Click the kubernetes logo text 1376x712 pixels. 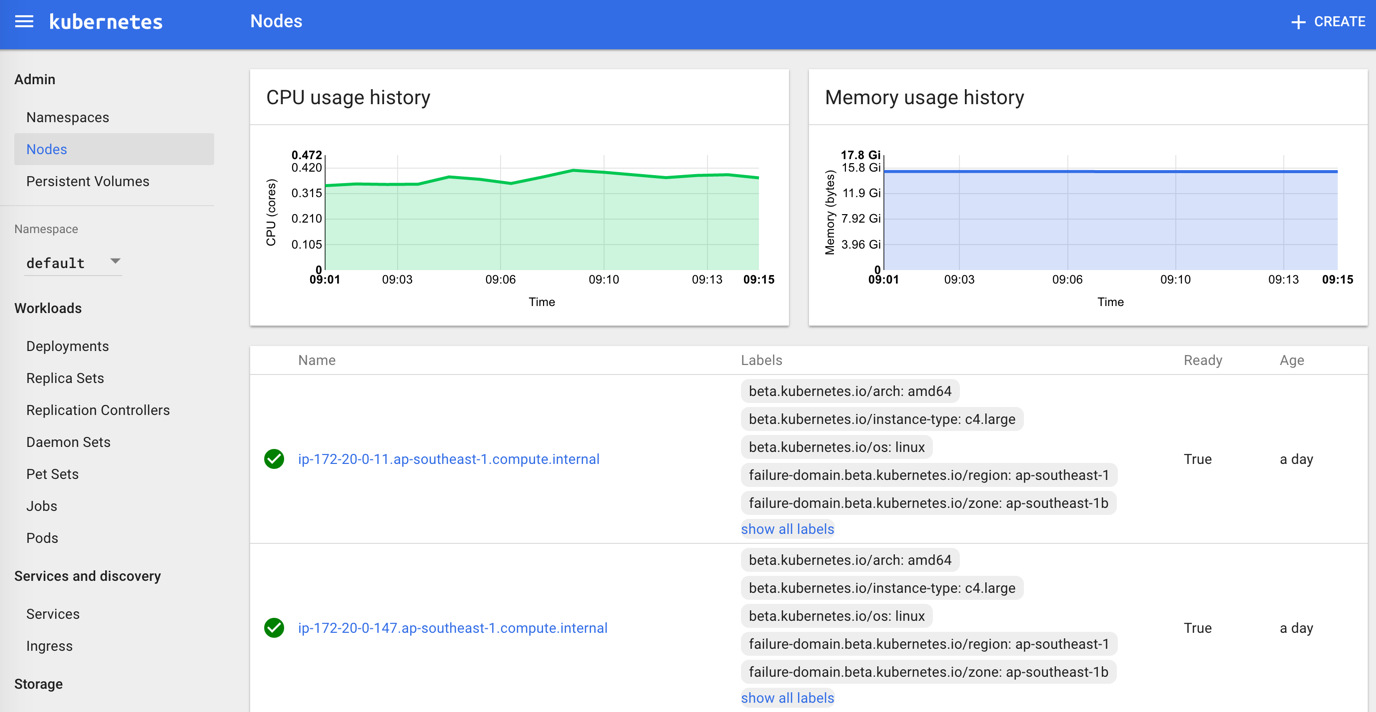[106, 22]
